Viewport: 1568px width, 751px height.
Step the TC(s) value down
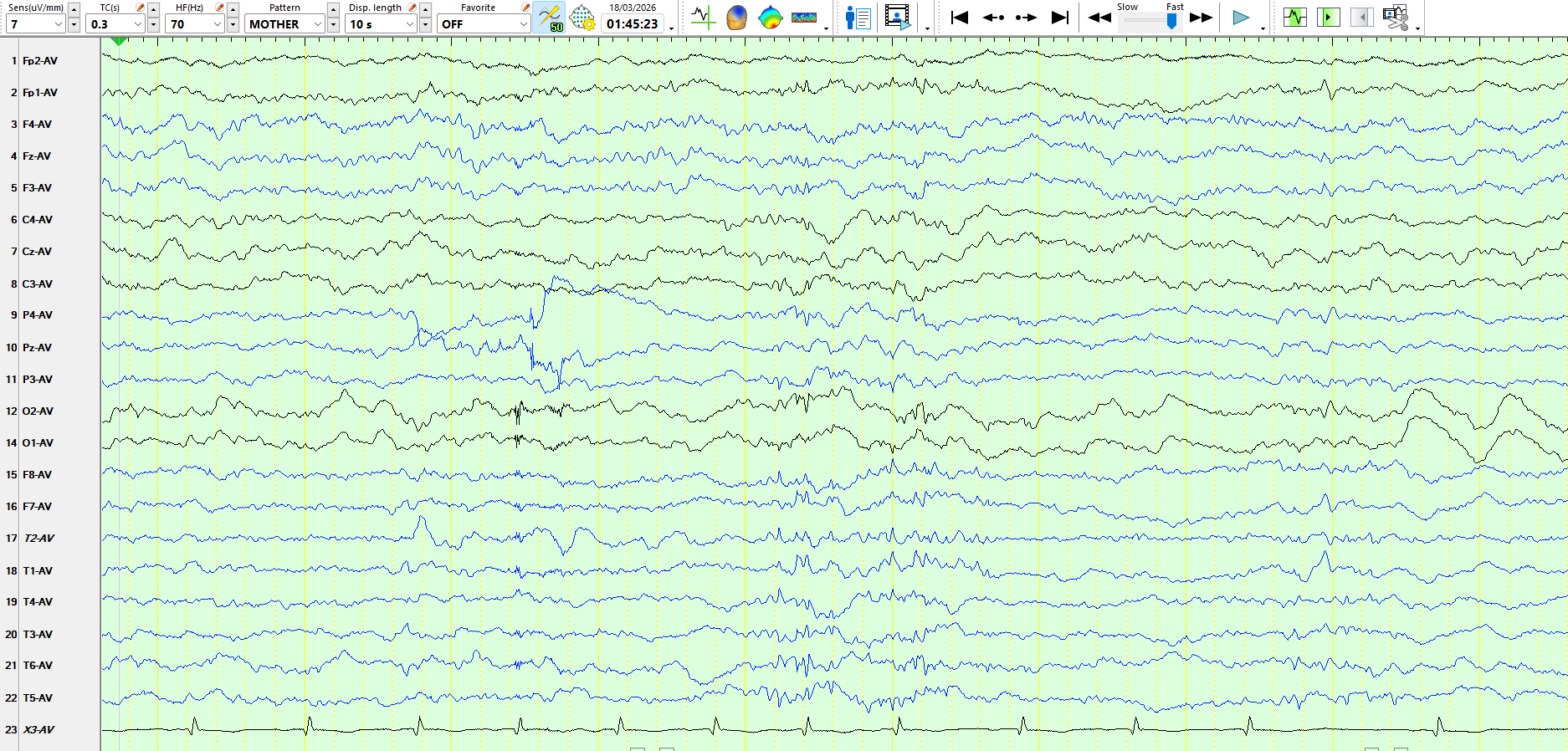point(153,25)
